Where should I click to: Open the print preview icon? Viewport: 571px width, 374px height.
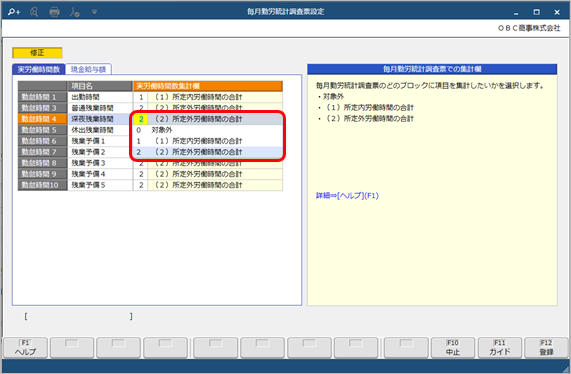click(x=34, y=12)
